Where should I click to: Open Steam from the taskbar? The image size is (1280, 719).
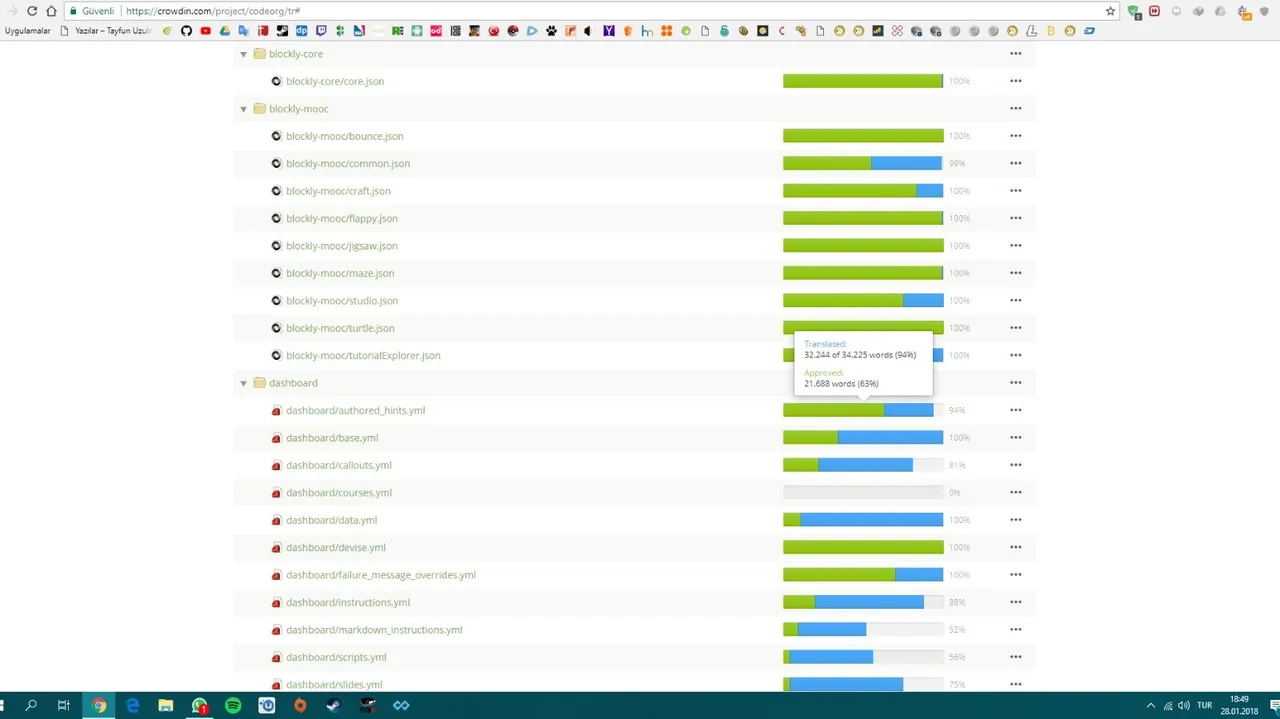pyautogui.click(x=334, y=705)
